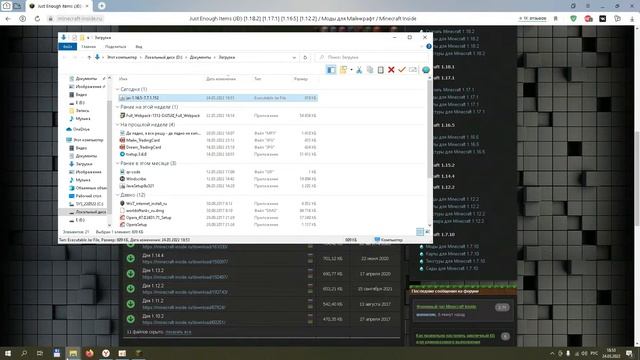
Task: Click the green download icon for 1.10.2
Action: pyautogui.click(x=131, y=319)
